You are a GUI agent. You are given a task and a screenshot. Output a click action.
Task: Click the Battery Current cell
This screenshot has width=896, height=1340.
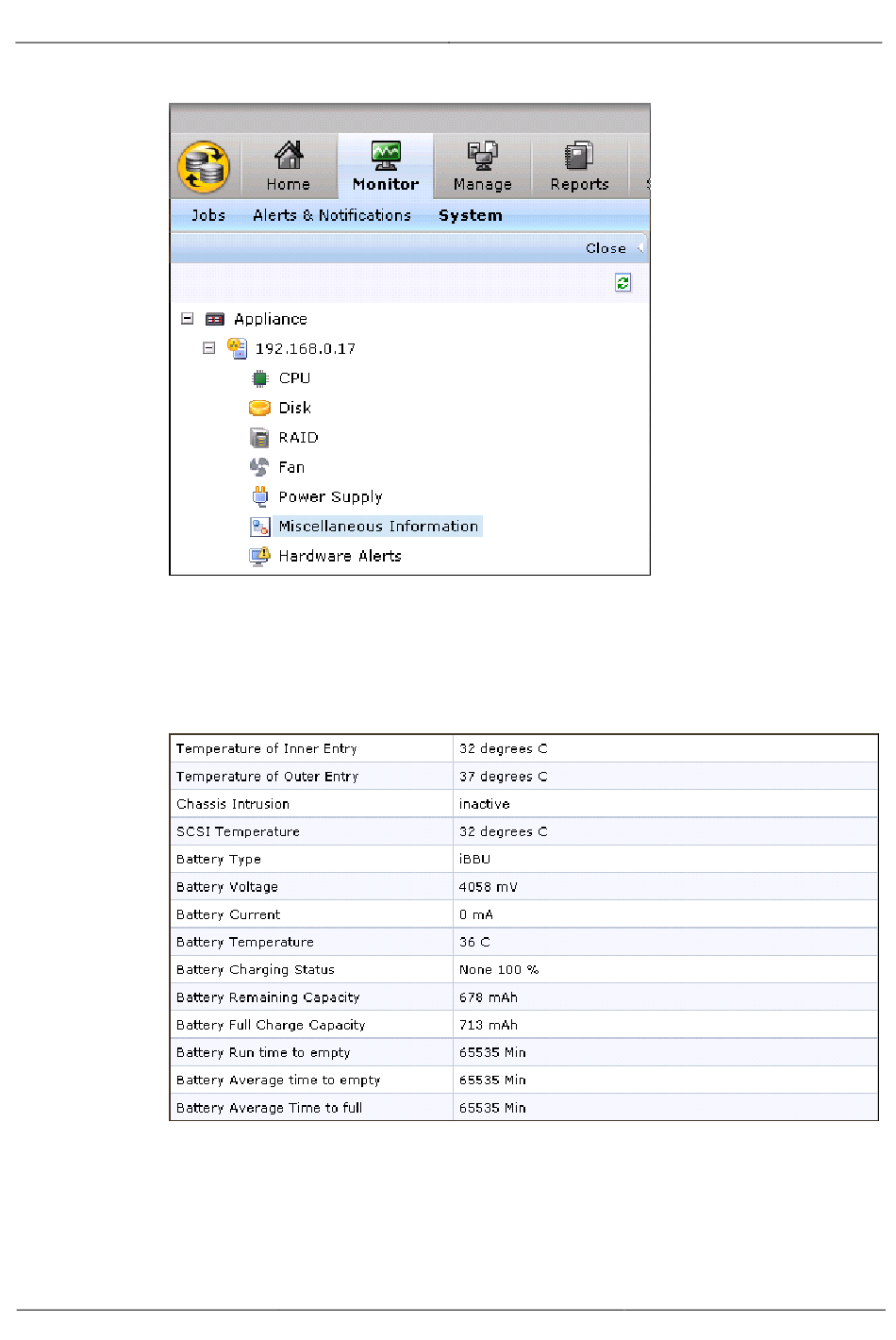tap(311, 913)
